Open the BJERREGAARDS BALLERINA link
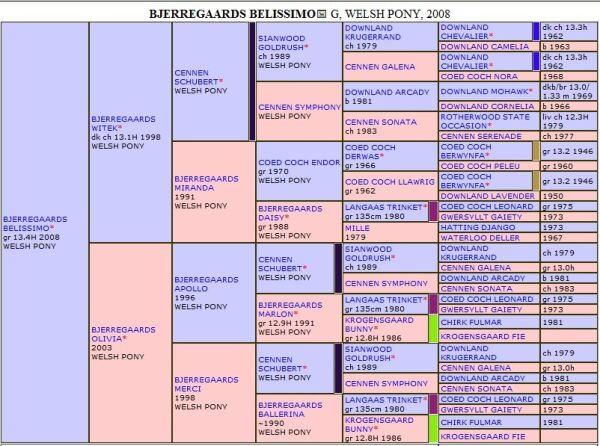The image size is (600, 446). [290, 409]
